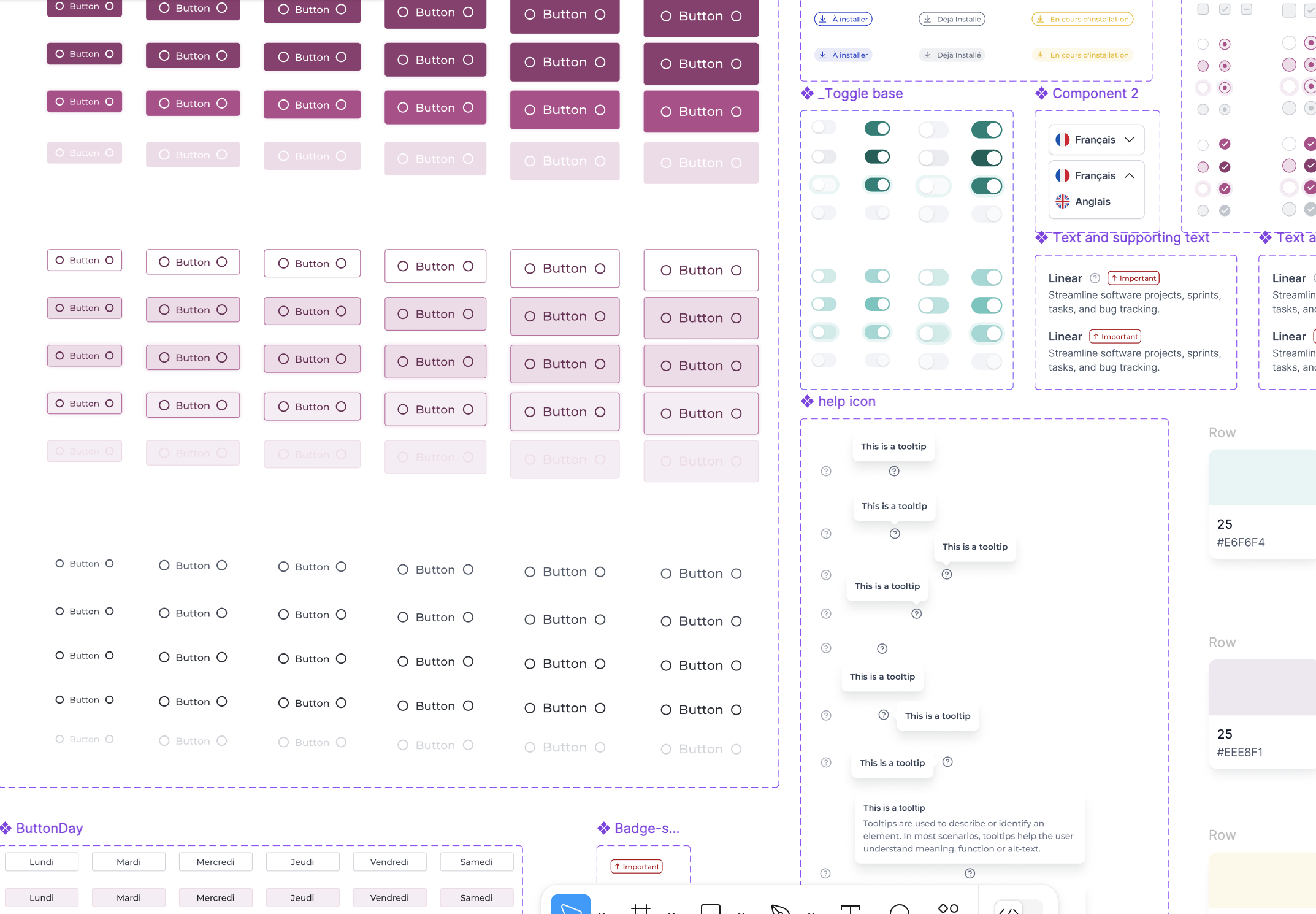
Task: Click largest disabled solid pink Button
Action: coord(701,163)
